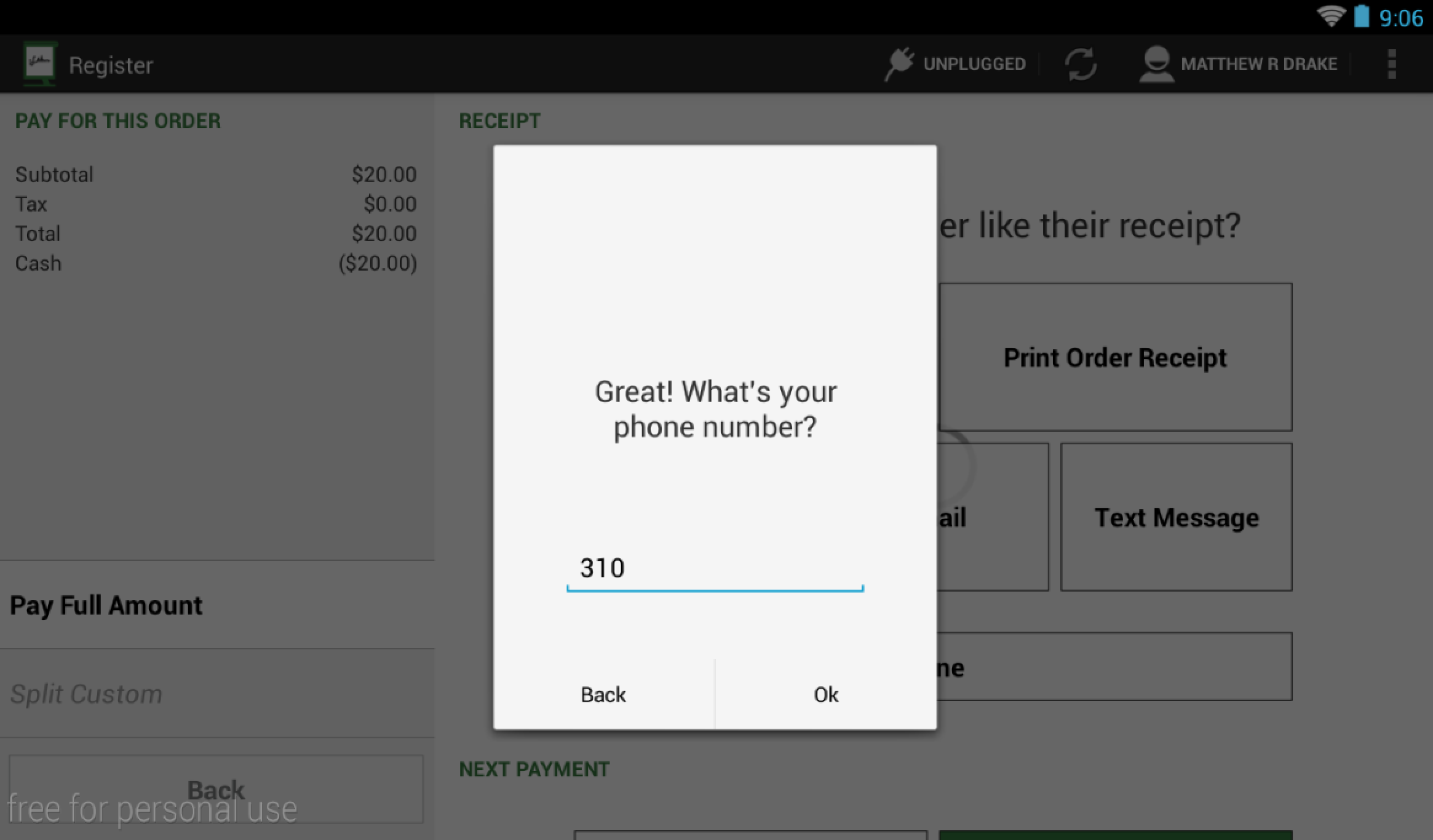Choose Split Custom payment option

pos(86,694)
